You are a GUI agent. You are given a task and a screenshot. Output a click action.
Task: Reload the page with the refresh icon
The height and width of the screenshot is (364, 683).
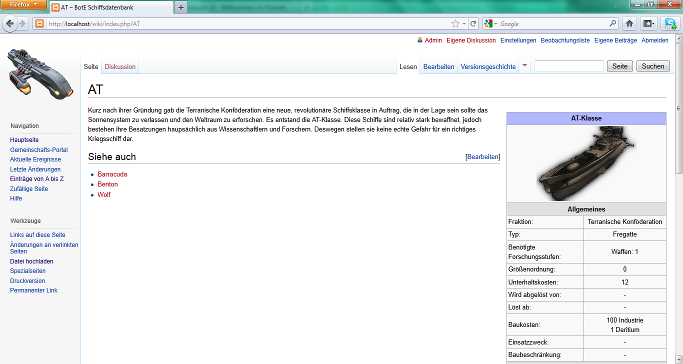pos(473,24)
